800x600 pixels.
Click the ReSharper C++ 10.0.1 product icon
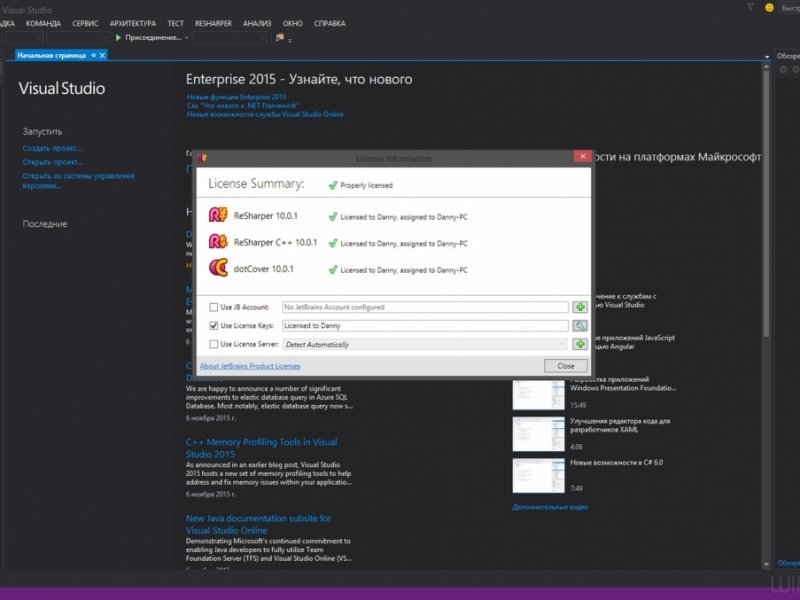tap(218, 241)
